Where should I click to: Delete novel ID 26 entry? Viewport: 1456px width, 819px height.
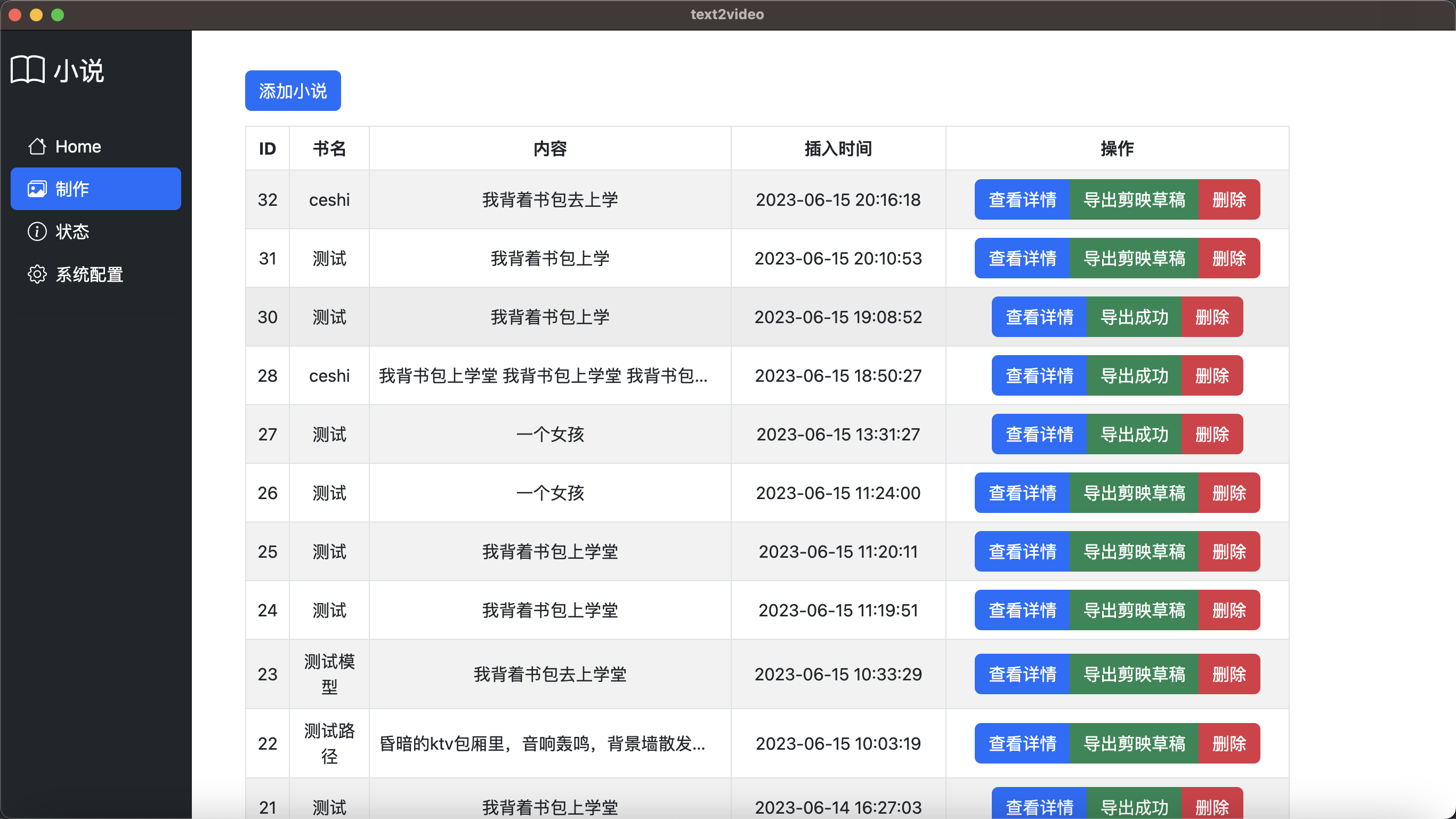tap(1229, 493)
